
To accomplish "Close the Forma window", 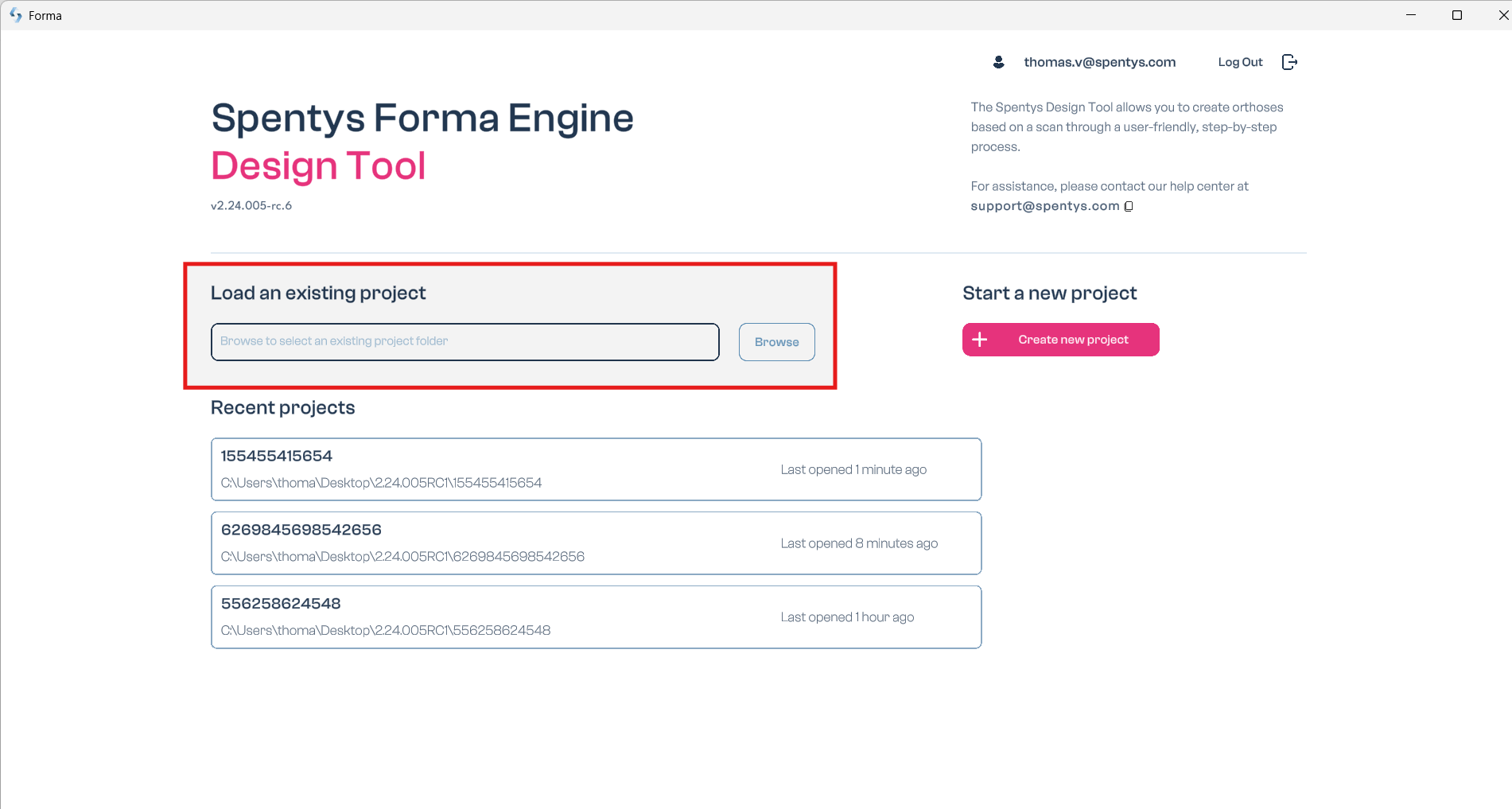I will click(1502, 15).
